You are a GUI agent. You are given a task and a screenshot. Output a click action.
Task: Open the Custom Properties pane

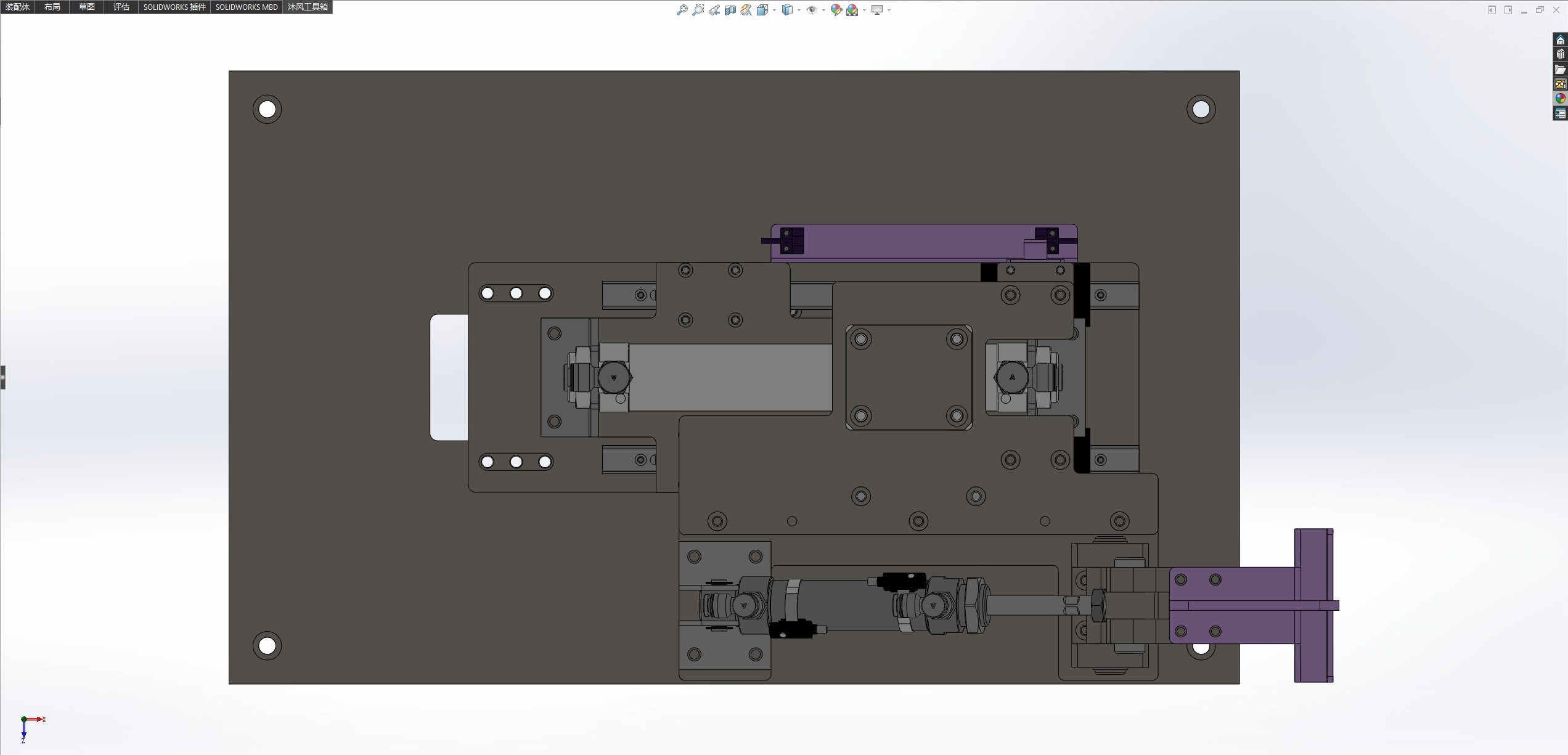1560,114
